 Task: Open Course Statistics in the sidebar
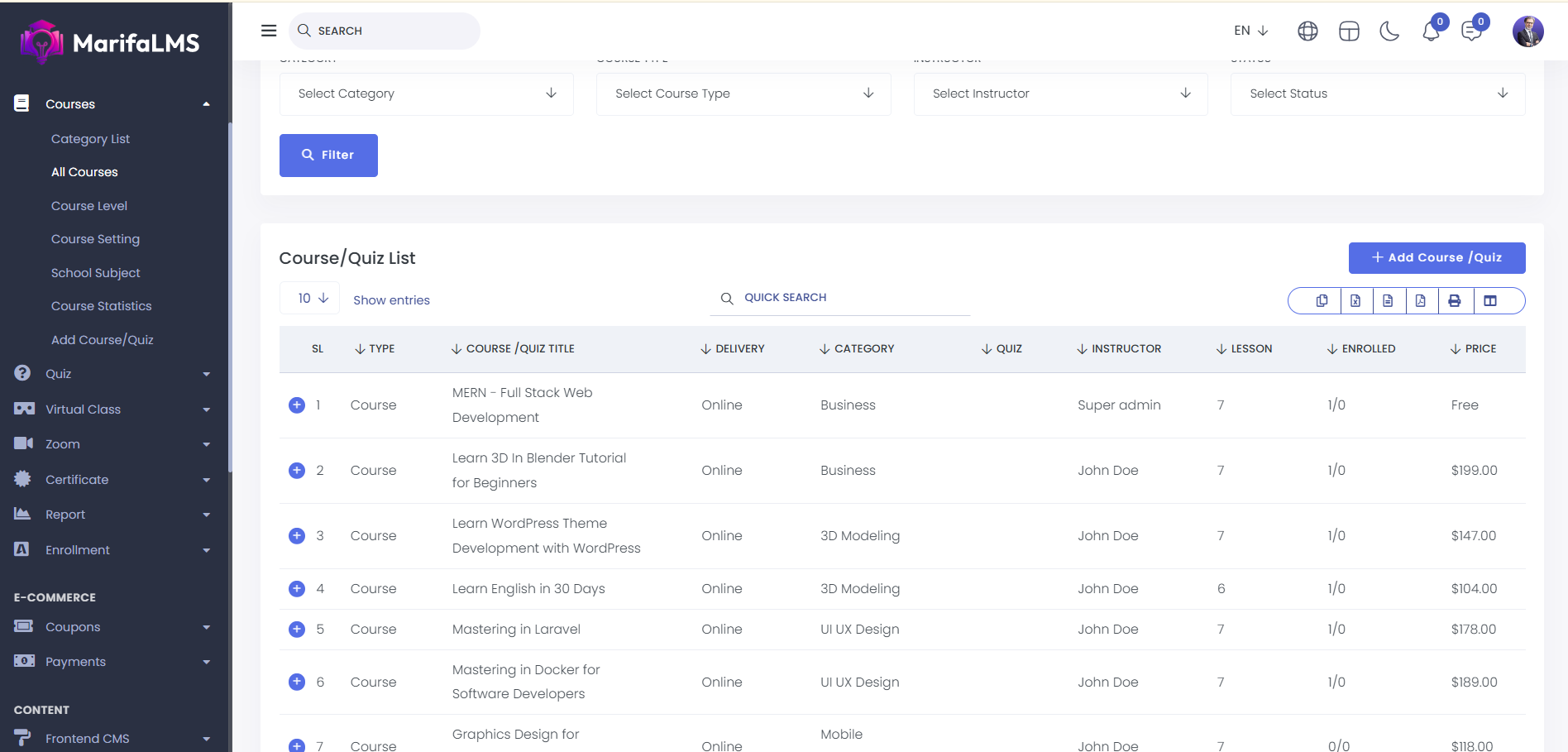coord(101,306)
